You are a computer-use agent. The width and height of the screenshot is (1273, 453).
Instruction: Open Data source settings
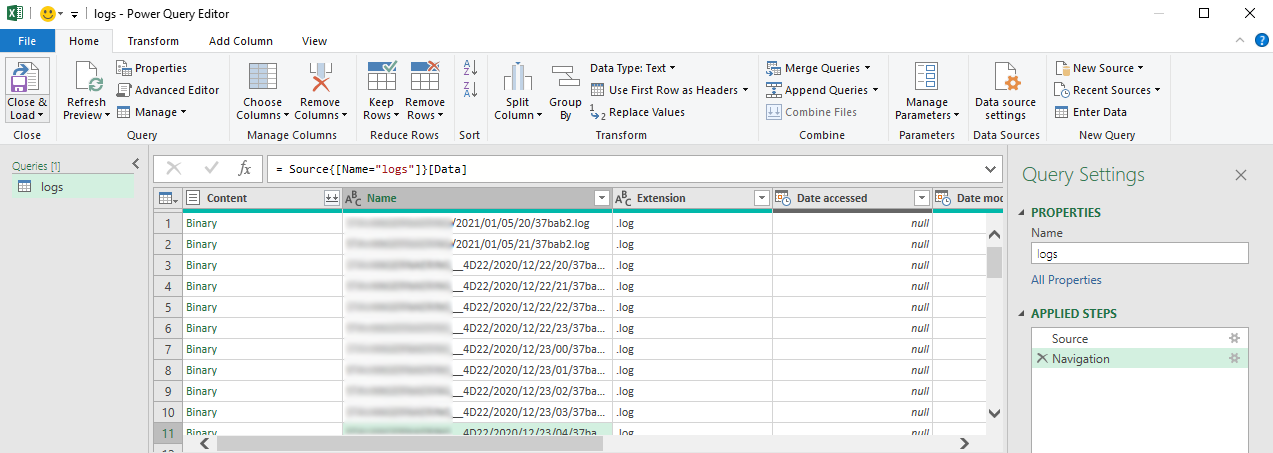(x=1005, y=91)
